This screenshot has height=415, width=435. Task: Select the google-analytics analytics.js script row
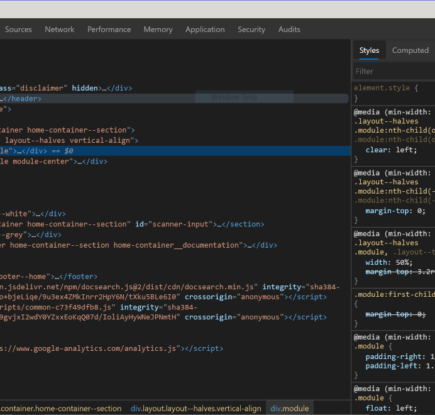point(175,349)
